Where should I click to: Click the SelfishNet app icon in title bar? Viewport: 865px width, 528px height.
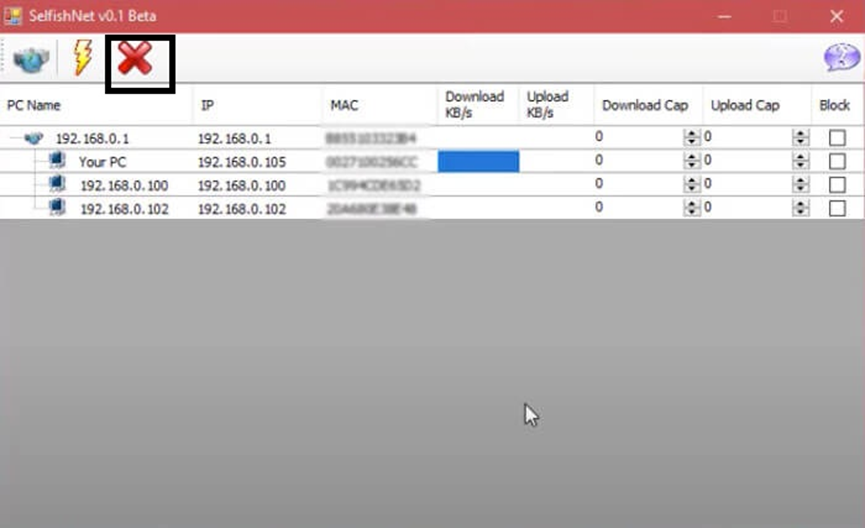(x=14, y=16)
